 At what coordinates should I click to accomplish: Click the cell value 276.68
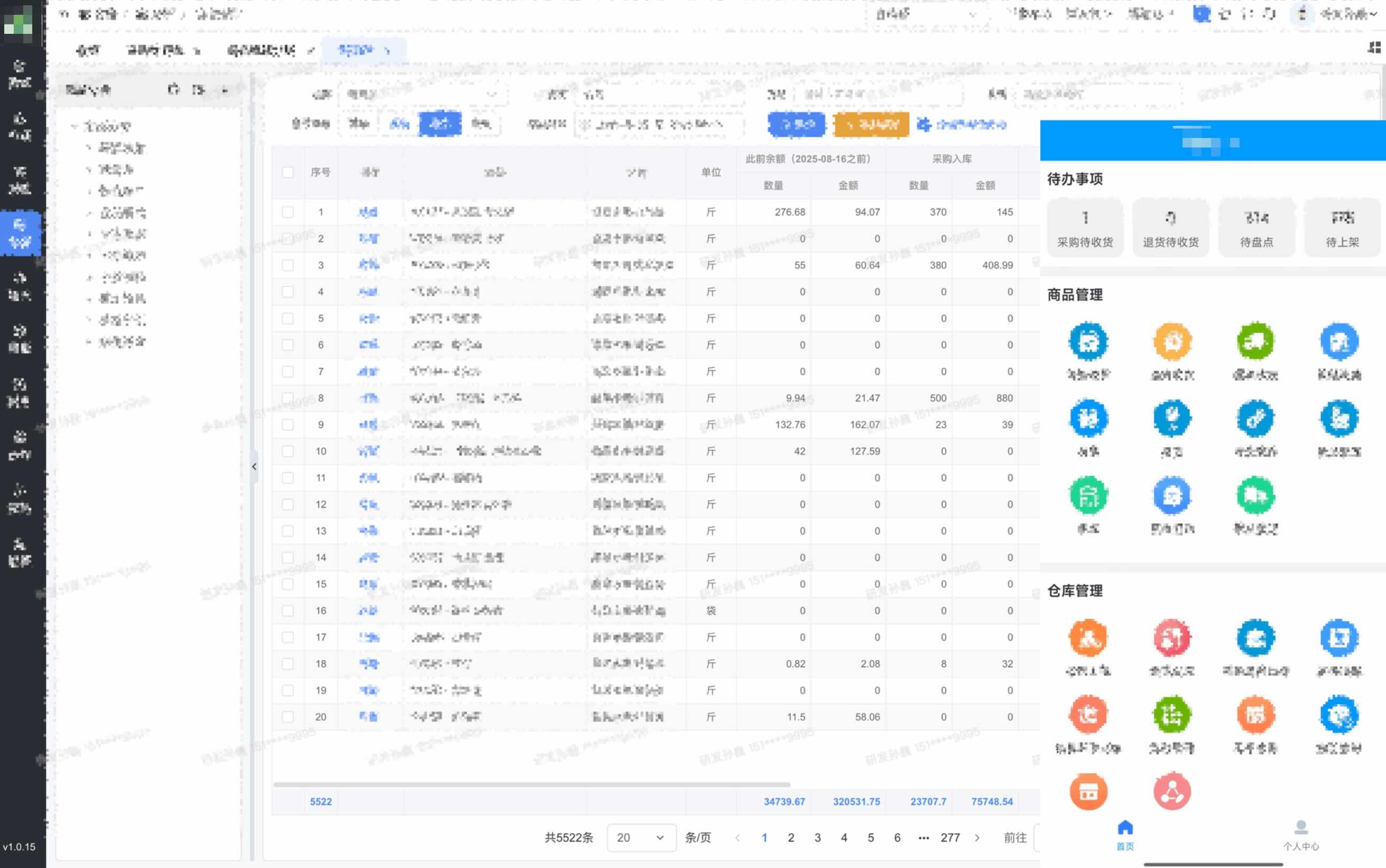coord(790,213)
